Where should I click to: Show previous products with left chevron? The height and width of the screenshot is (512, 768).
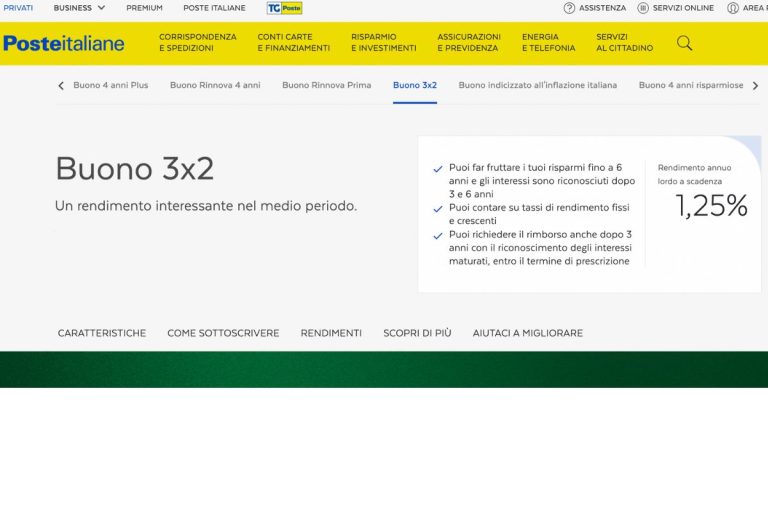click(x=61, y=86)
